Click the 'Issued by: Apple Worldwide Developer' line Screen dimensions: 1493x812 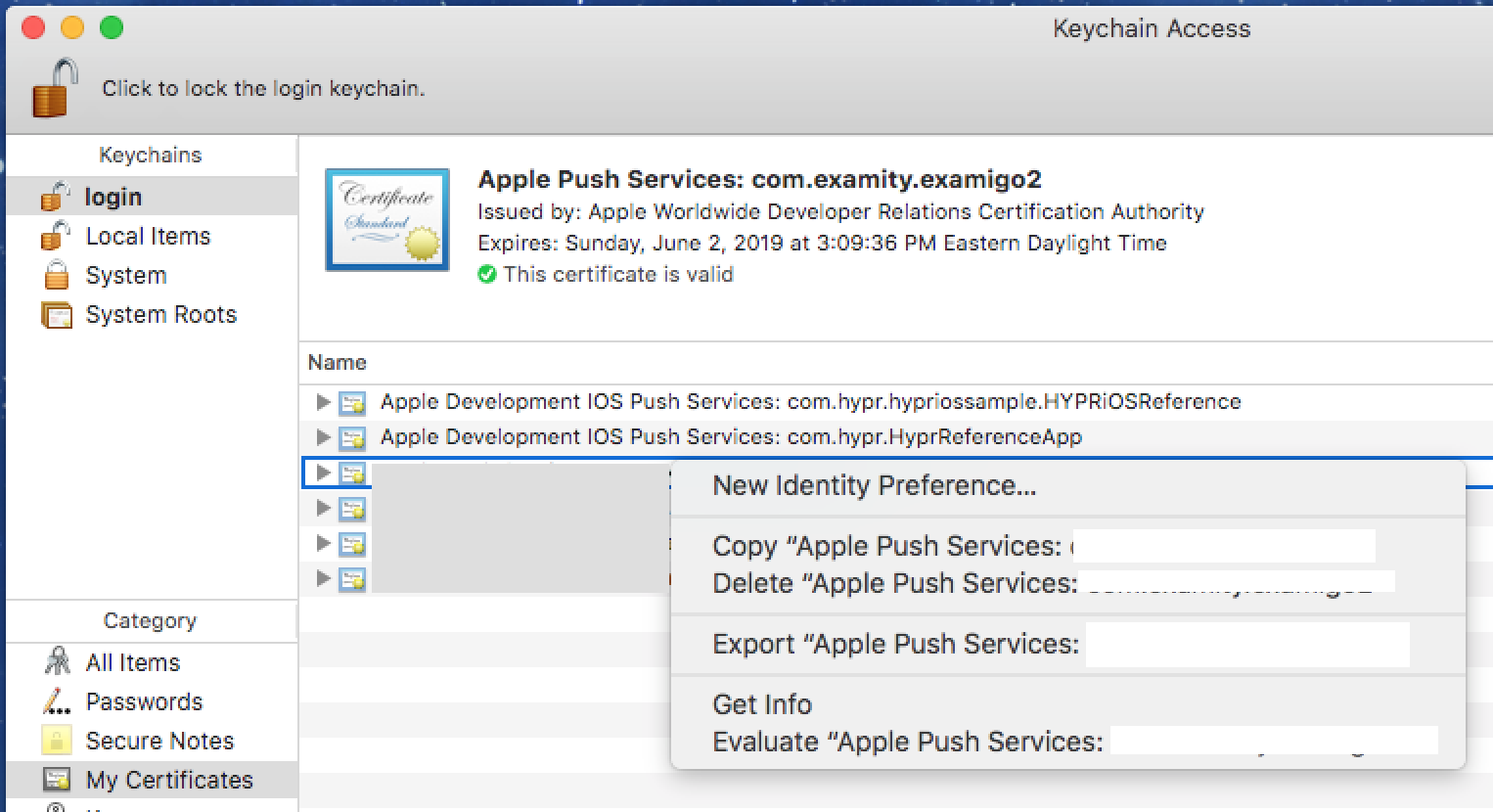tap(840, 211)
